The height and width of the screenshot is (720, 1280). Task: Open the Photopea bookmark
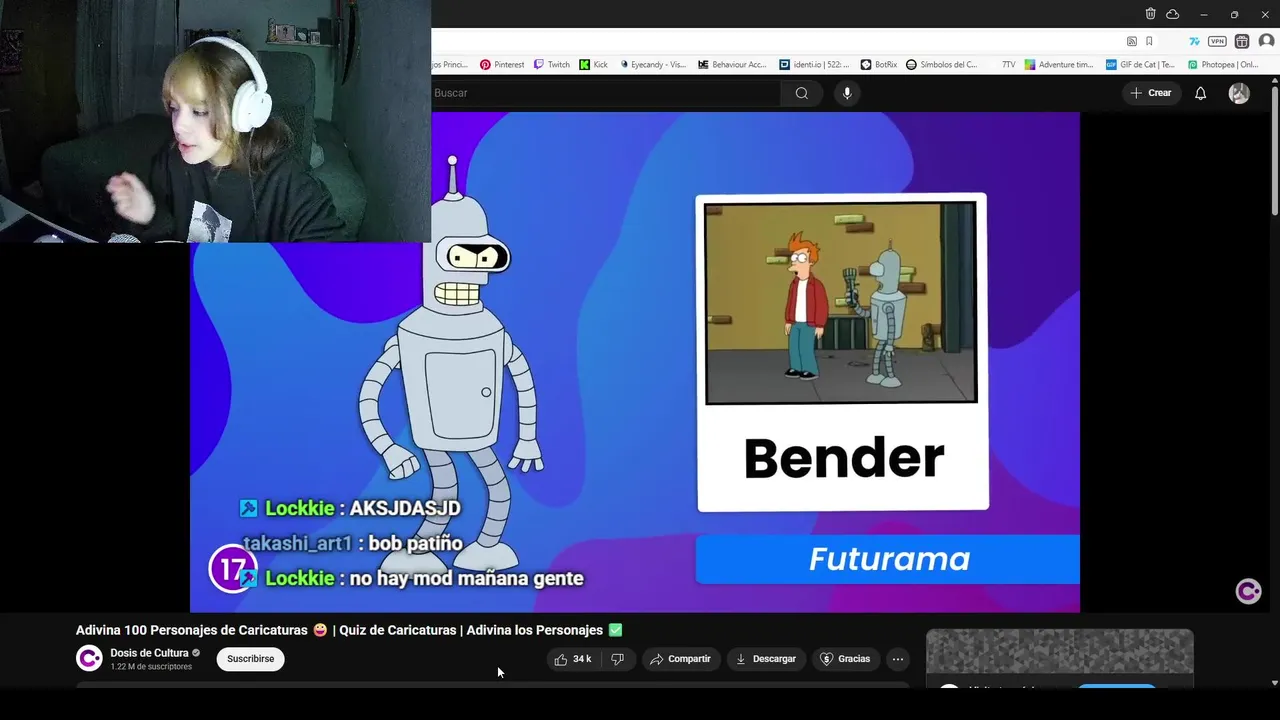(1223, 64)
